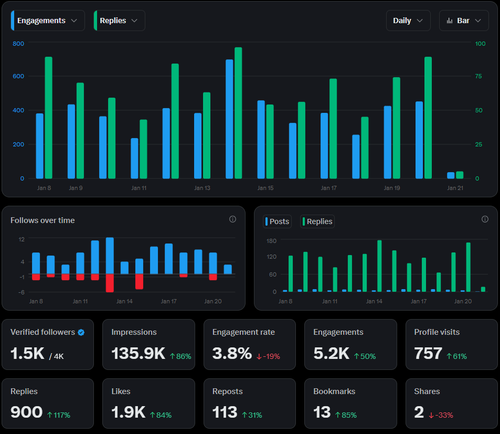The image size is (500, 434).
Task: Click the tiny Jan 21 bars in main chart
Action: [455, 175]
